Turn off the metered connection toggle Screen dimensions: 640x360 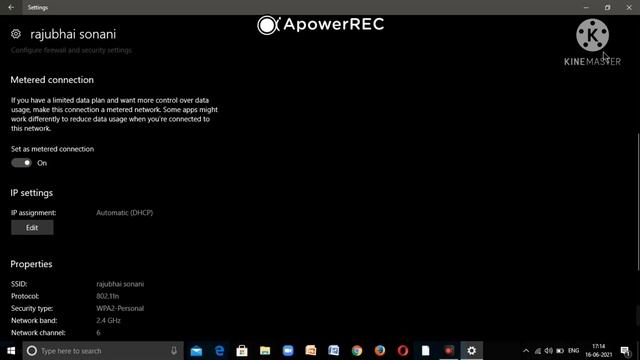tap(21, 163)
